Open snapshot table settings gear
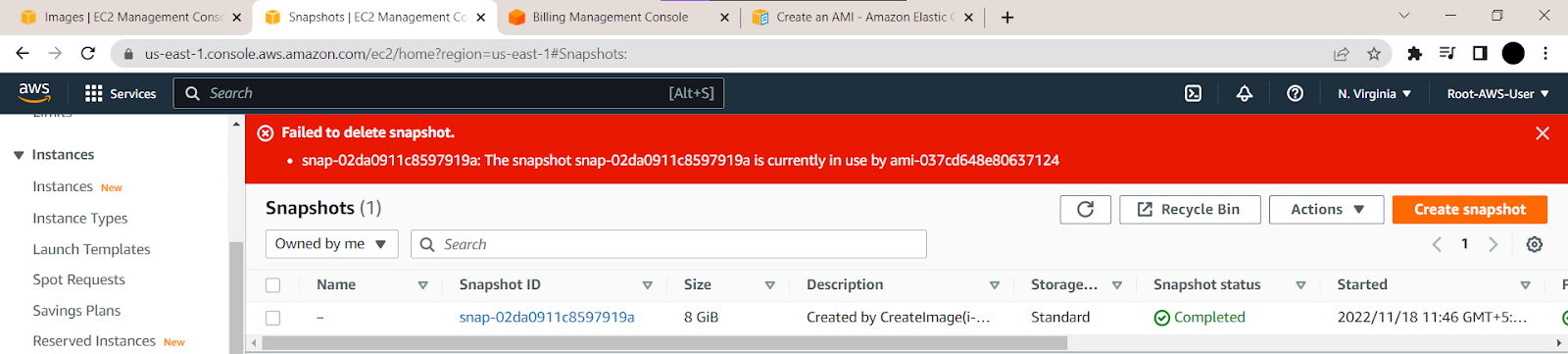This screenshot has height=354, width=1568. (x=1535, y=244)
